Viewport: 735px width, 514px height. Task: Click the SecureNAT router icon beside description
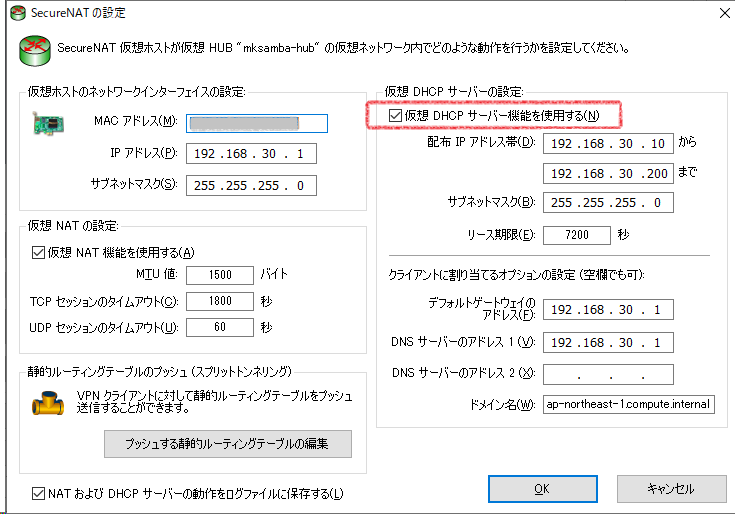click(x=35, y=50)
